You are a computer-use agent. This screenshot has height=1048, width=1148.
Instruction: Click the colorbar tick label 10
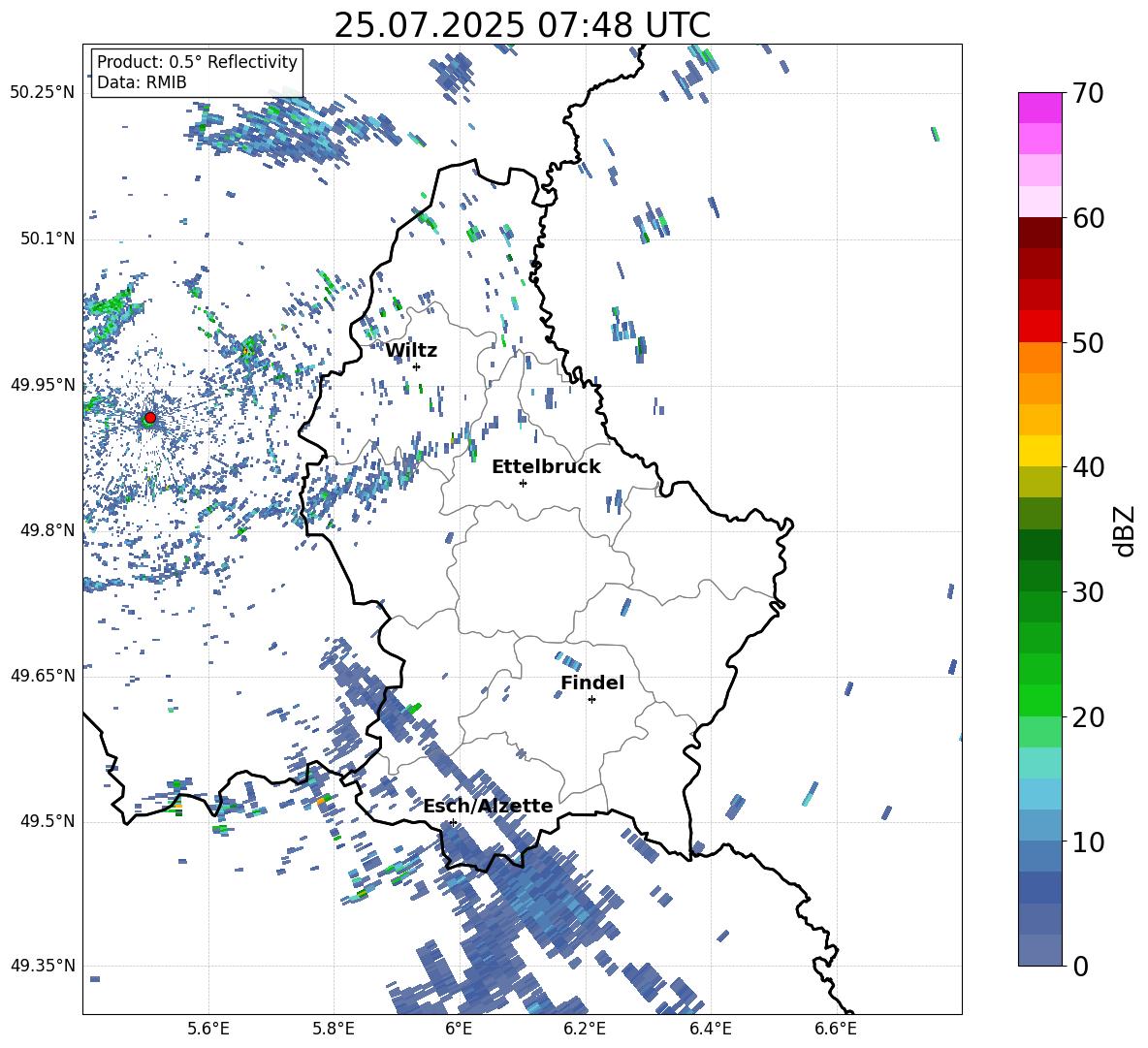tap(1088, 842)
